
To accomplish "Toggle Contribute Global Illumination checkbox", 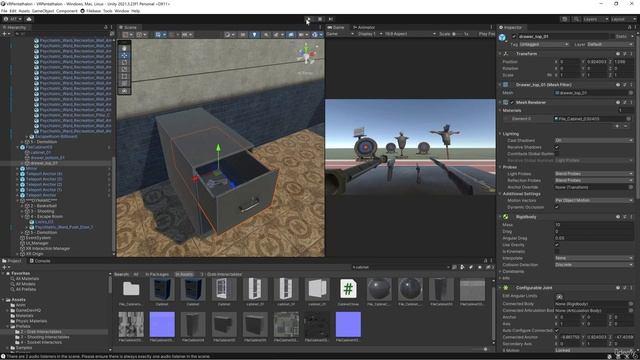I will click(x=557, y=154).
